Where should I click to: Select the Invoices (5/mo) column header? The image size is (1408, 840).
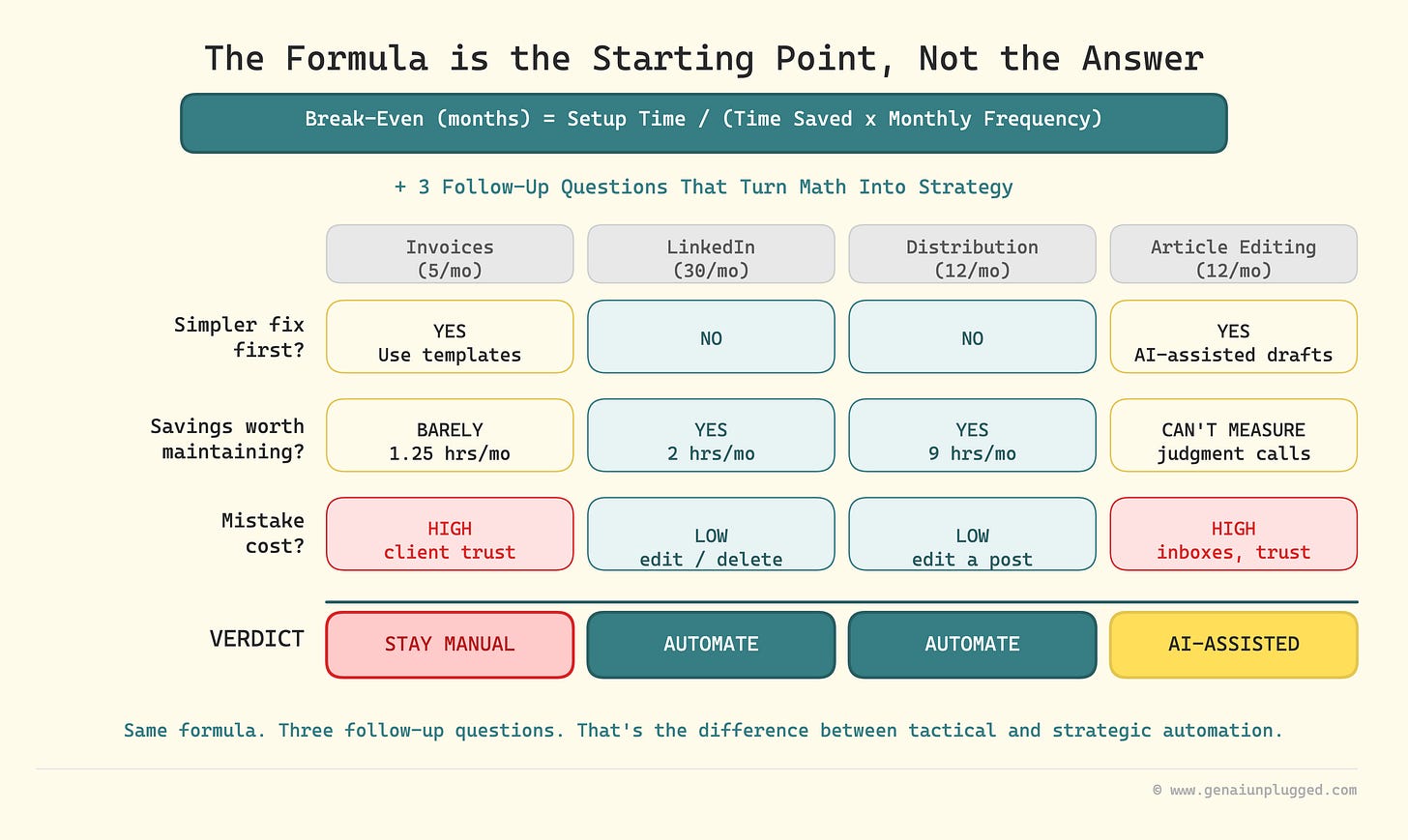[x=450, y=254]
